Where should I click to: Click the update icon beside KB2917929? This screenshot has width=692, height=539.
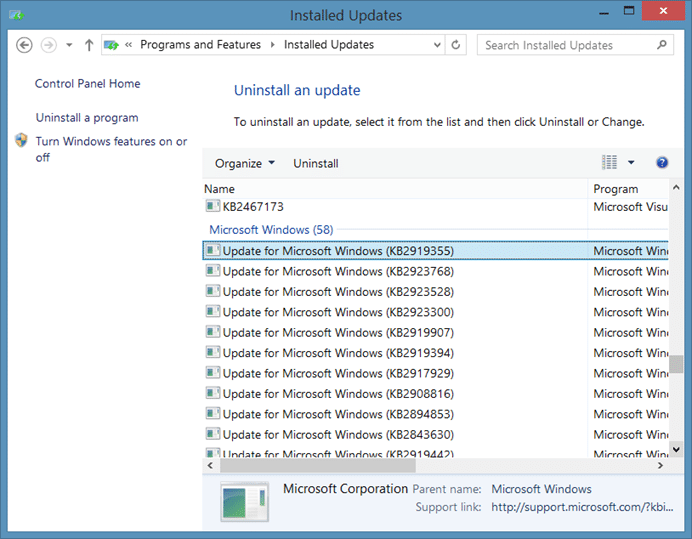[x=213, y=373]
